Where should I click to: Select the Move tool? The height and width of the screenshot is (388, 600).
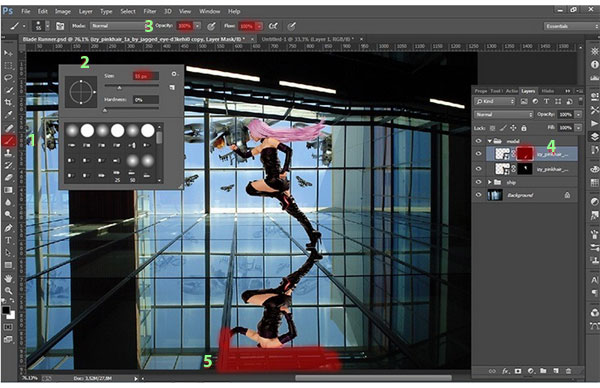coord(8,53)
